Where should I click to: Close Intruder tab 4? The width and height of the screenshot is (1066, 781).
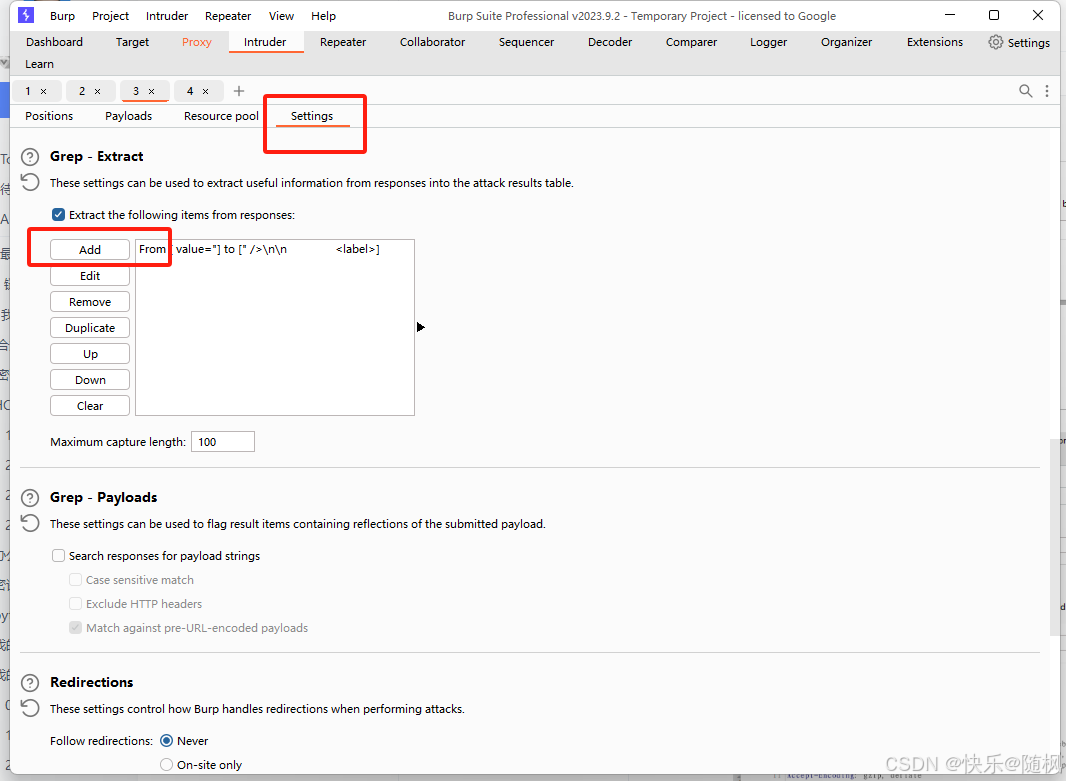205,91
